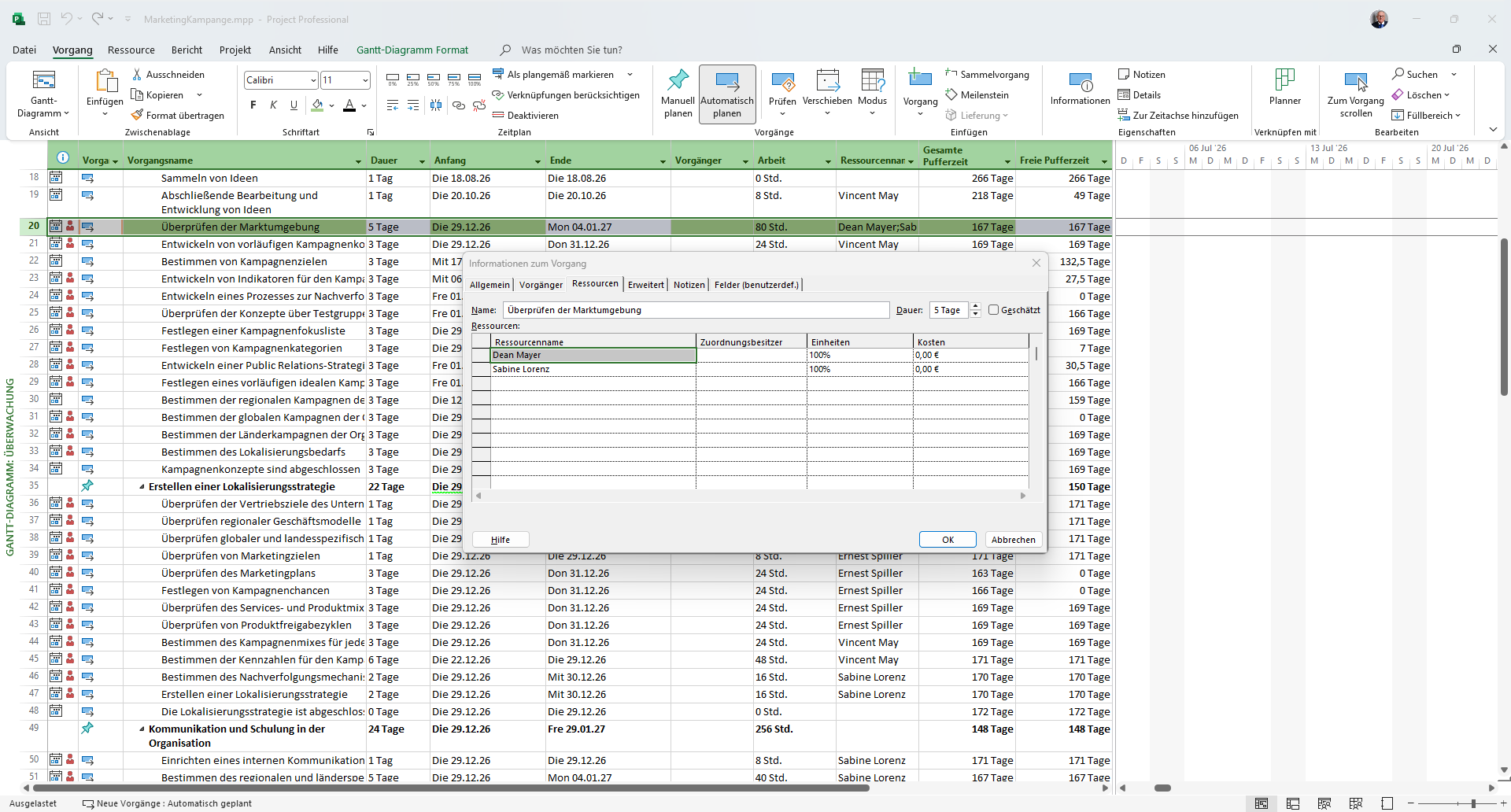Collapse 'Erstellen einer Lokalisierungsstrategie' summary task
This screenshot has height=812, width=1511.
[x=142, y=487]
